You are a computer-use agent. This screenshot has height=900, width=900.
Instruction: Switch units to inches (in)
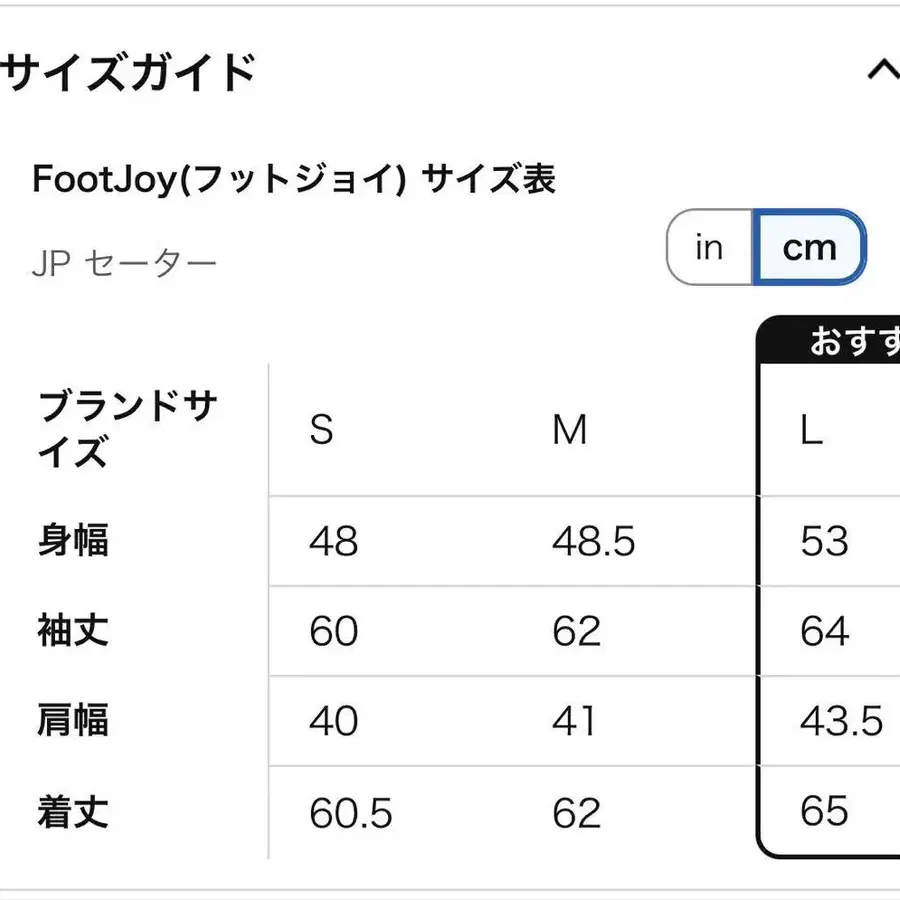tap(709, 247)
